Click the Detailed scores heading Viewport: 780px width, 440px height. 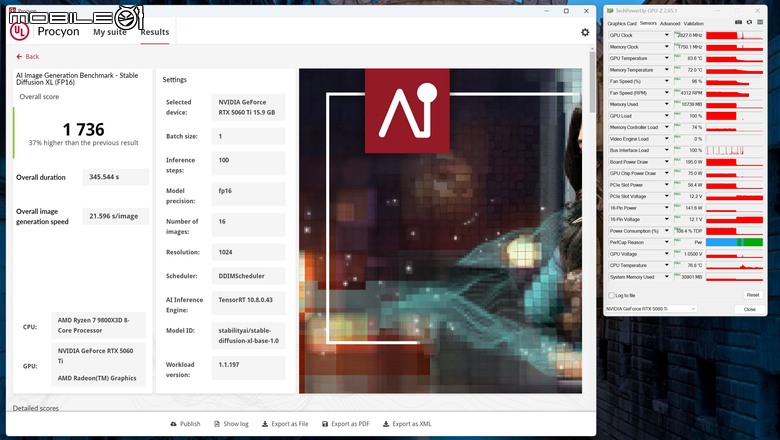[x=36, y=408]
